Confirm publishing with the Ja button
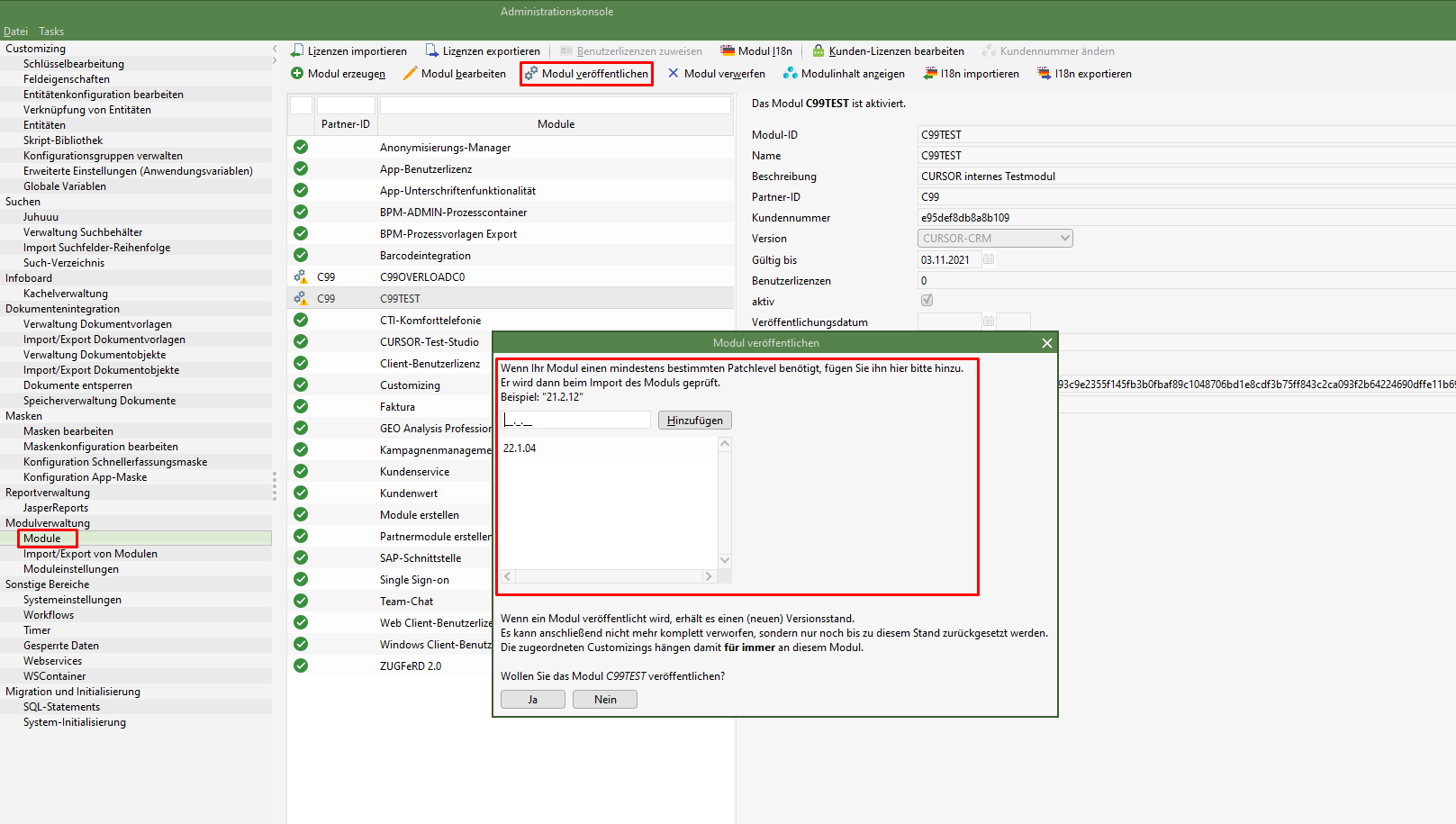The width and height of the screenshot is (1456, 824). tap(532, 700)
